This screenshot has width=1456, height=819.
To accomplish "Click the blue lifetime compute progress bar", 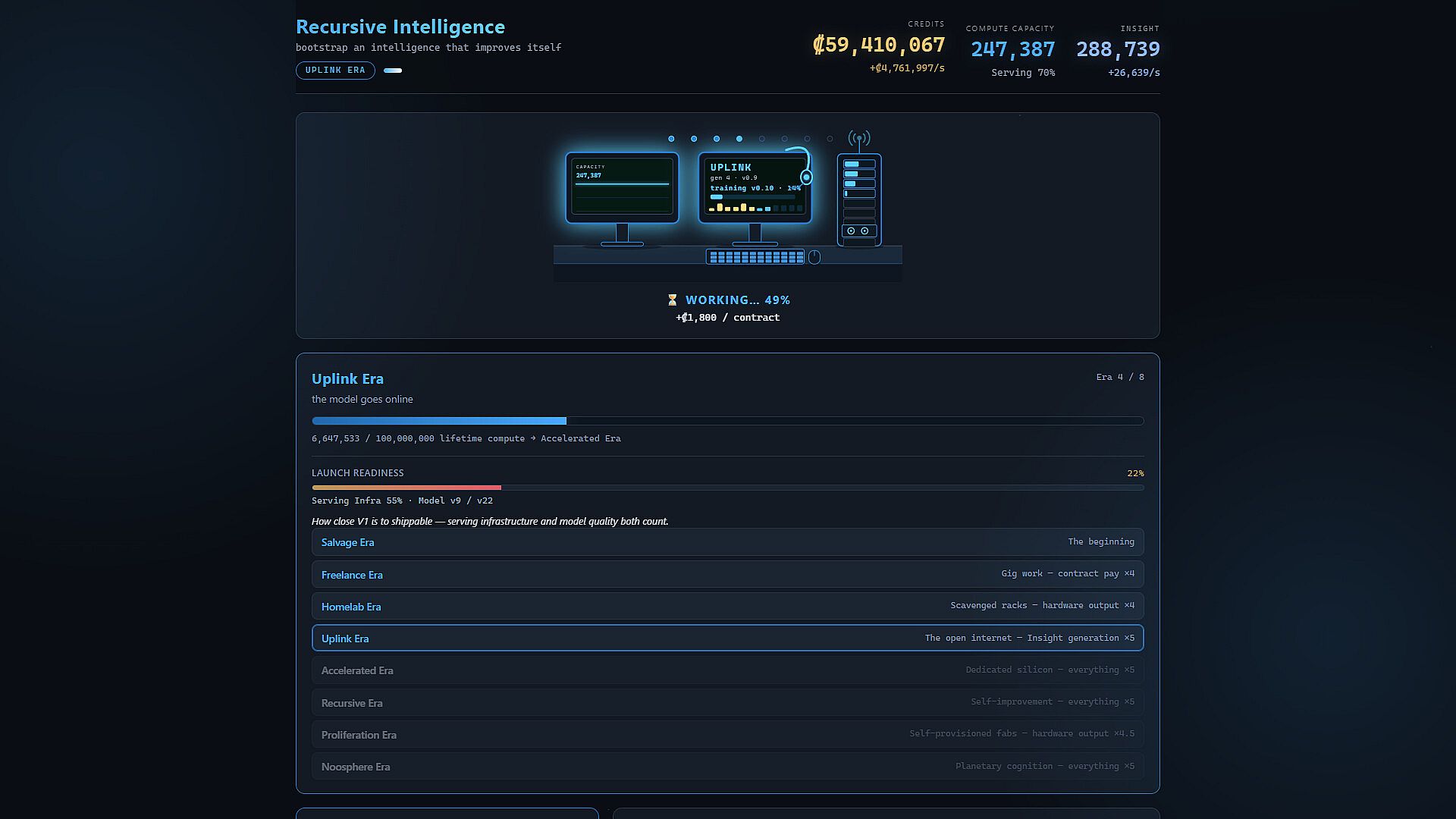I will click(x=728, y=421).
